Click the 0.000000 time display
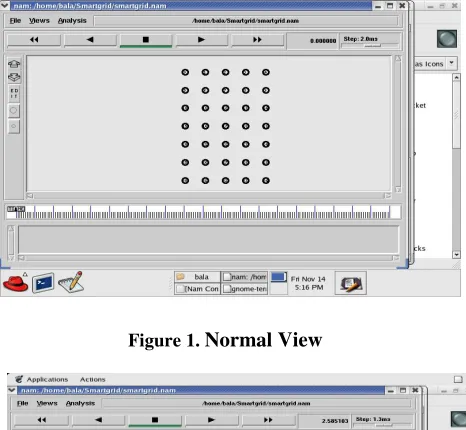The height and width of the screenshot is (430, 466). (x=312, y=41)
